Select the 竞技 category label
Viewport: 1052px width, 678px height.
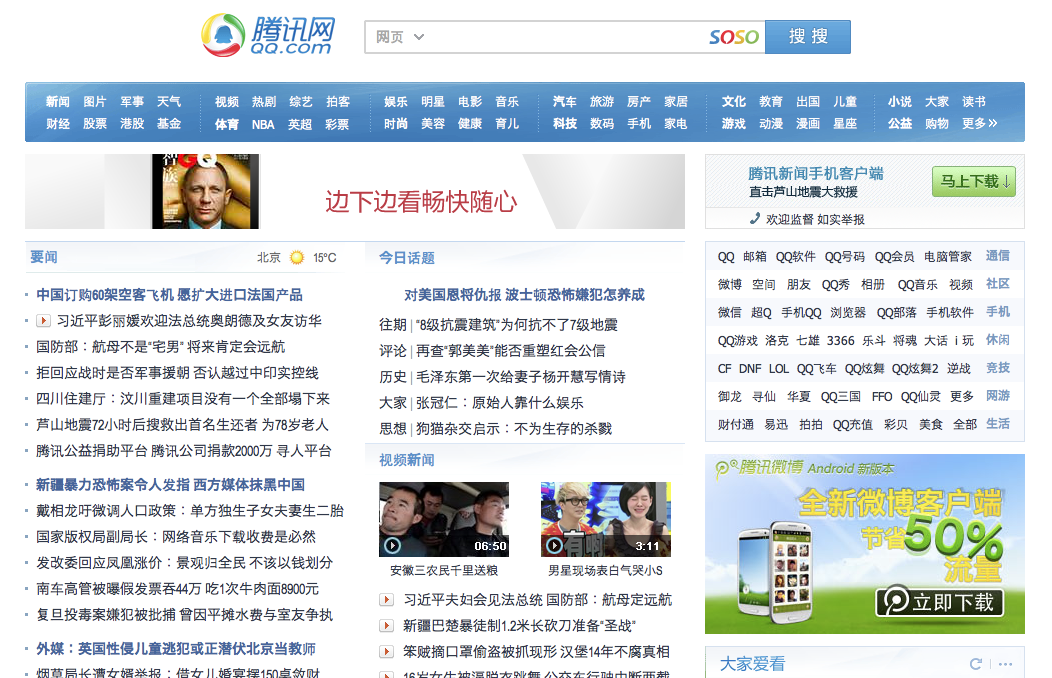pyautogui.click(x=998, y=368)
